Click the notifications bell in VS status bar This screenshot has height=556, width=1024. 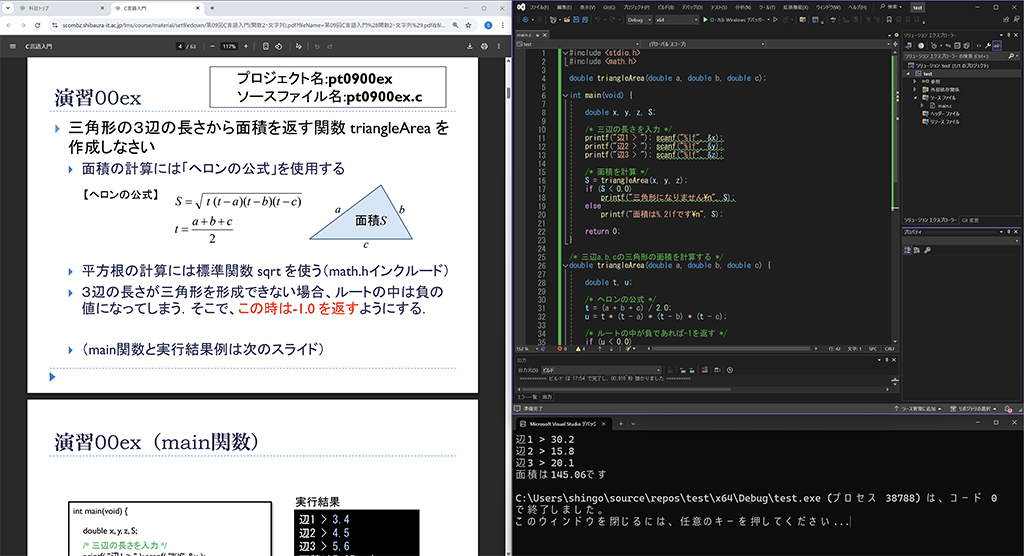pos(1009,409)
